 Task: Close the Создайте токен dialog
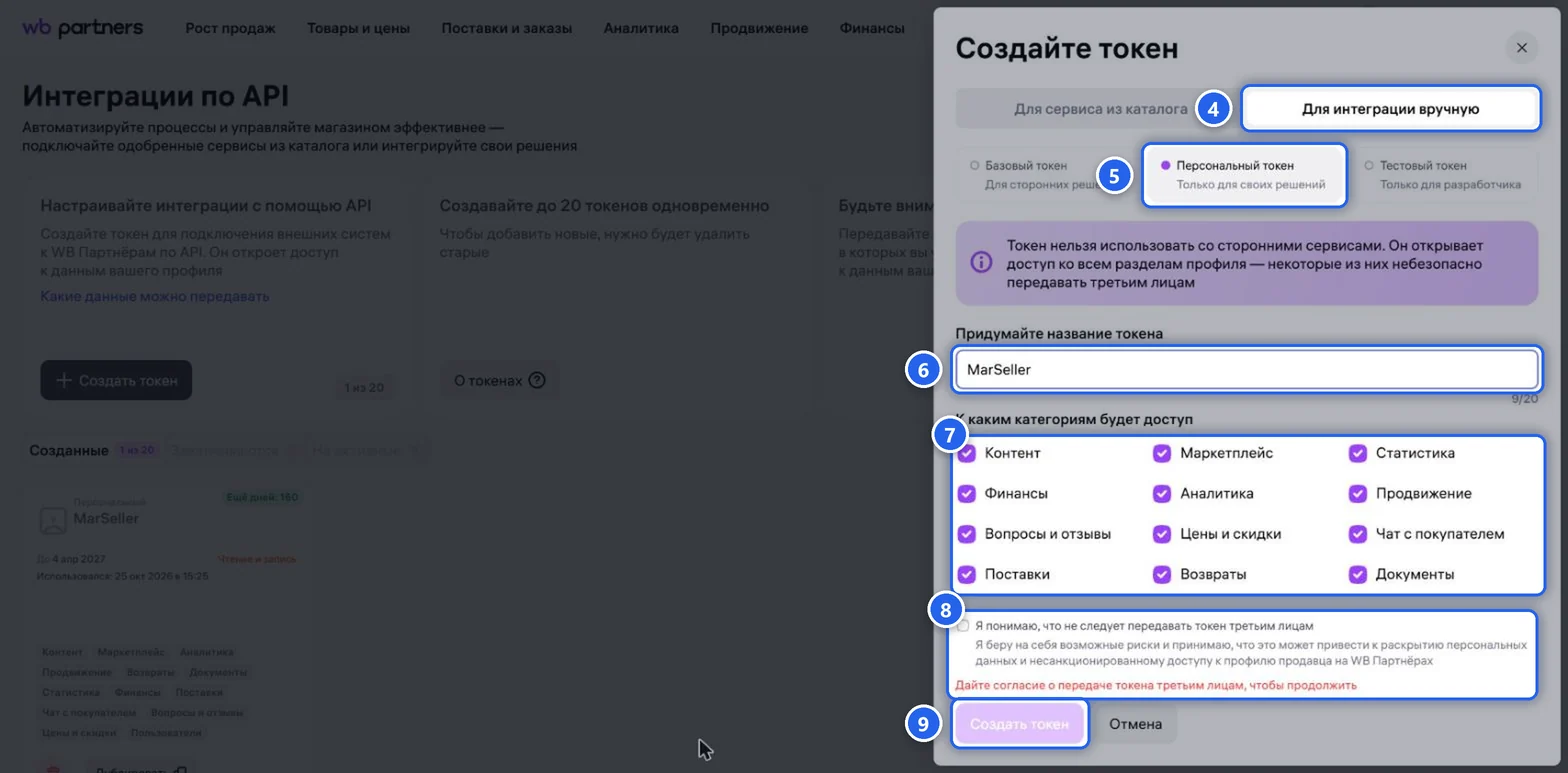[1521, 47]
